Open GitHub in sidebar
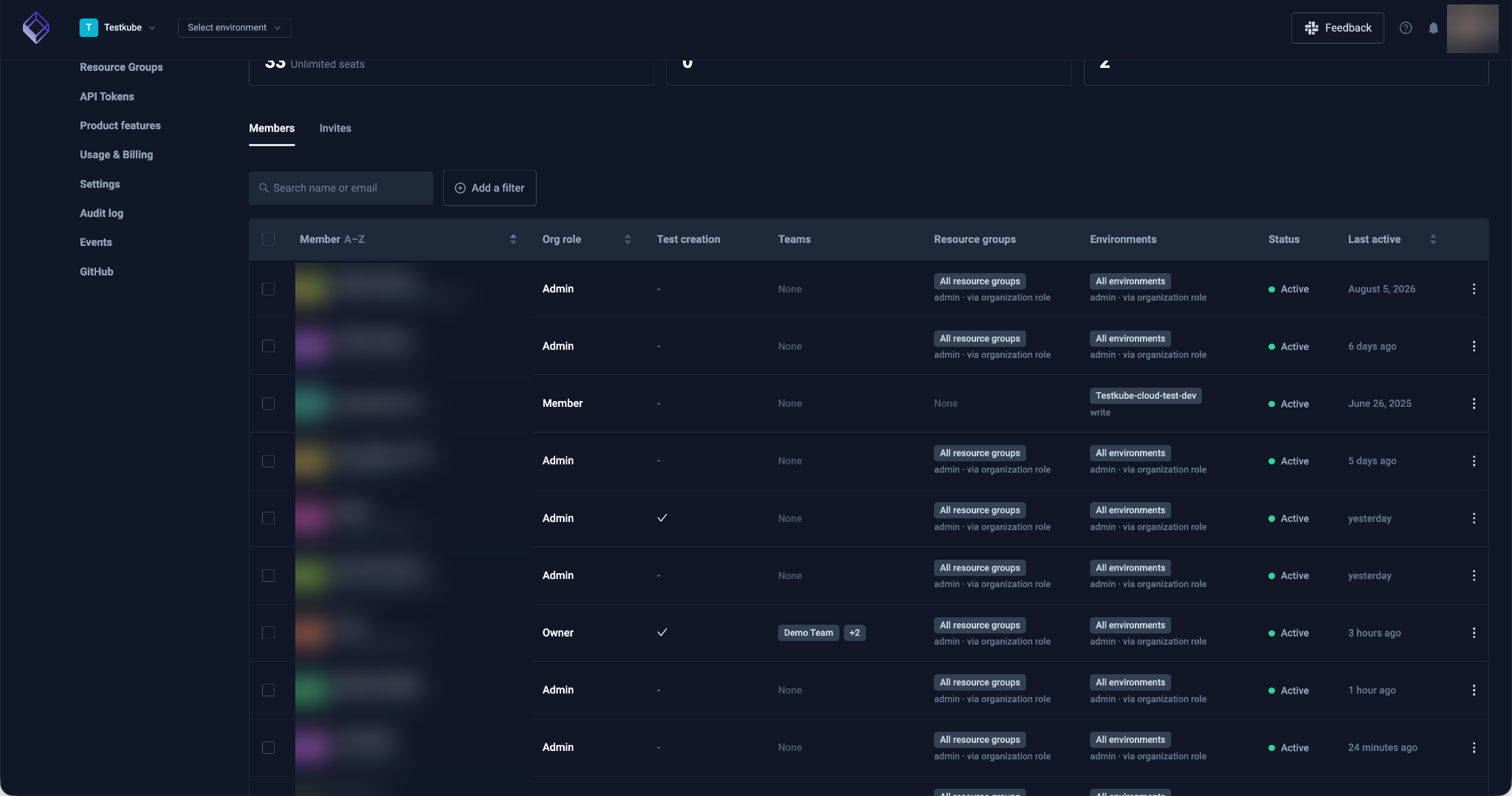The image size is (1512, 796). click(97, 272)
